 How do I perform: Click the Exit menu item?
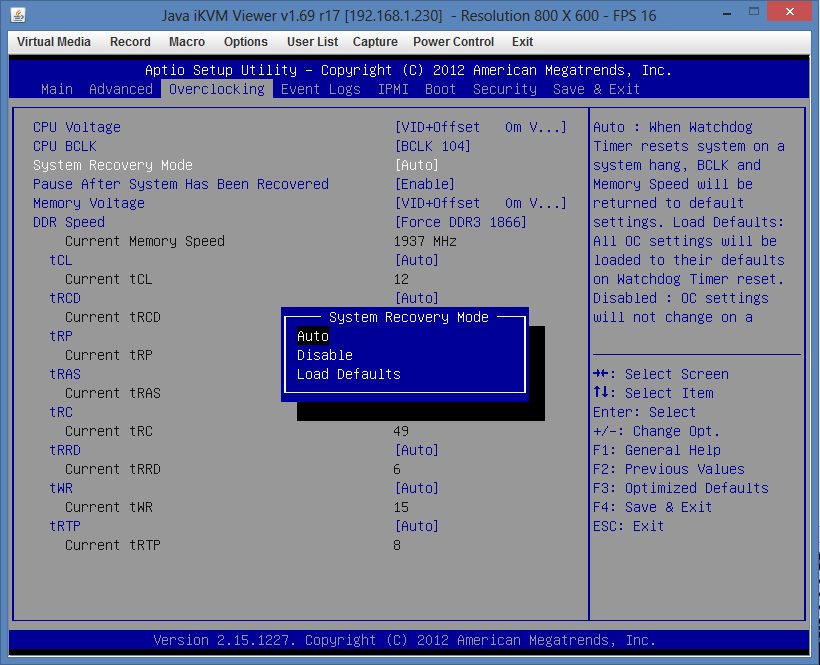(522, 42)
